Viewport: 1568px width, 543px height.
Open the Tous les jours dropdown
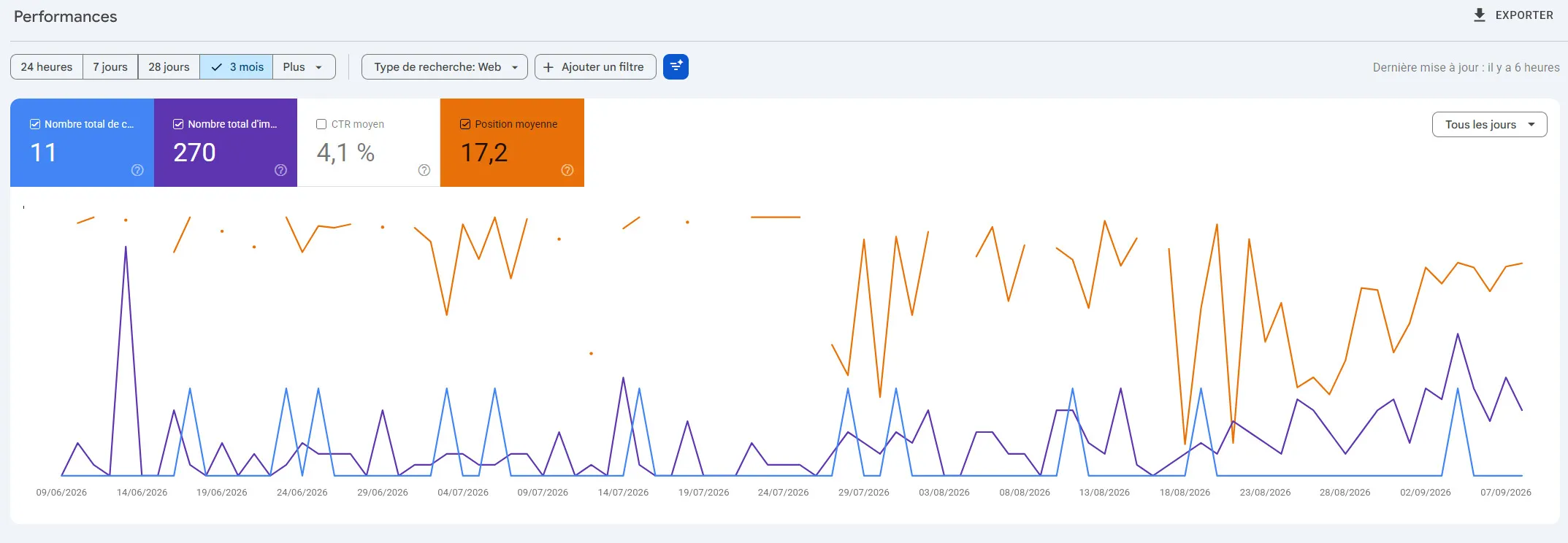tap(1490, 125)
